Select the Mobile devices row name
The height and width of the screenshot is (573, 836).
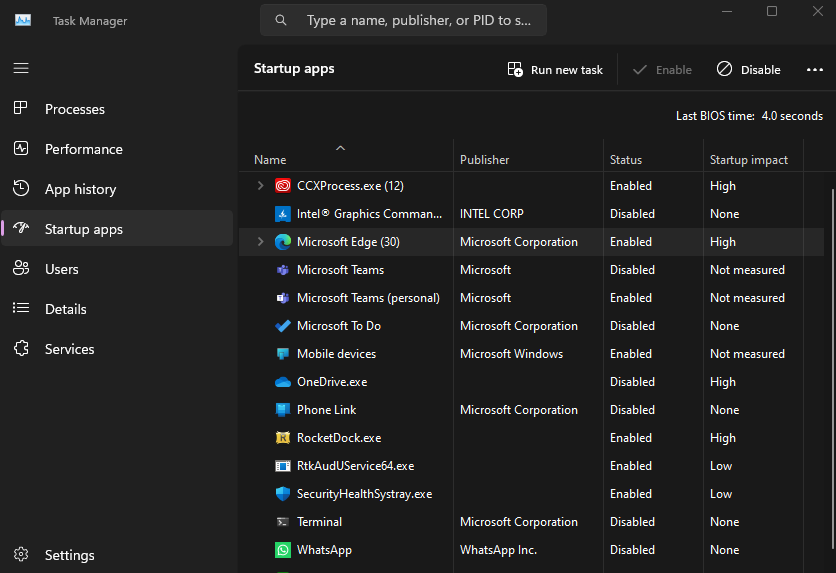(336, 354)
